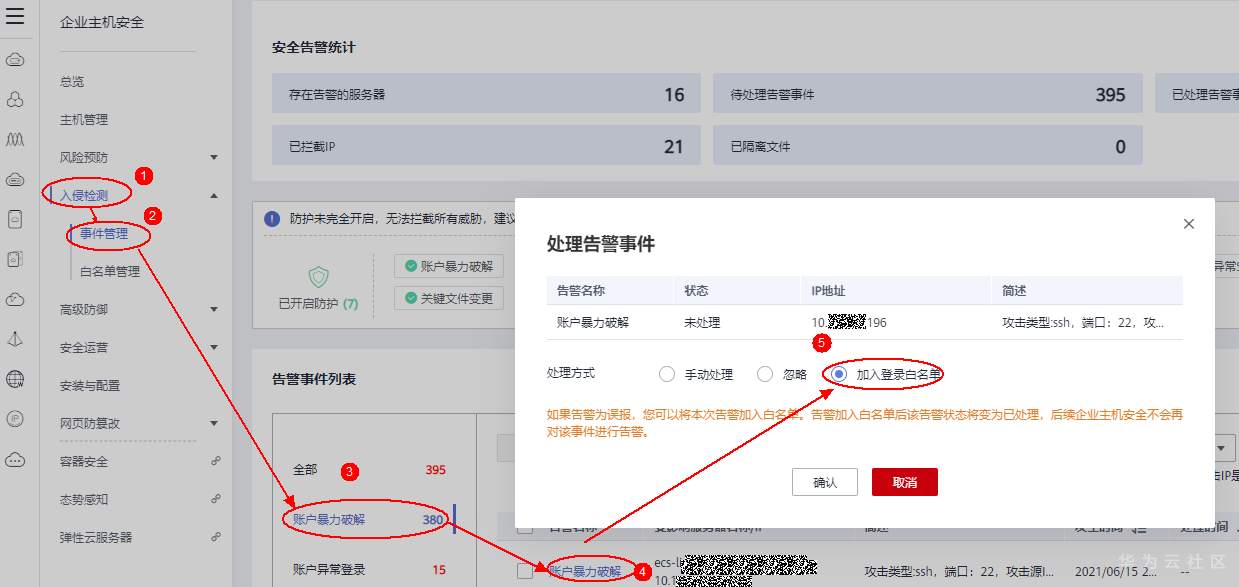1239x587 pixels.
Task: Click the 未处理 status cell in the dialog
Action: [702, 323]
